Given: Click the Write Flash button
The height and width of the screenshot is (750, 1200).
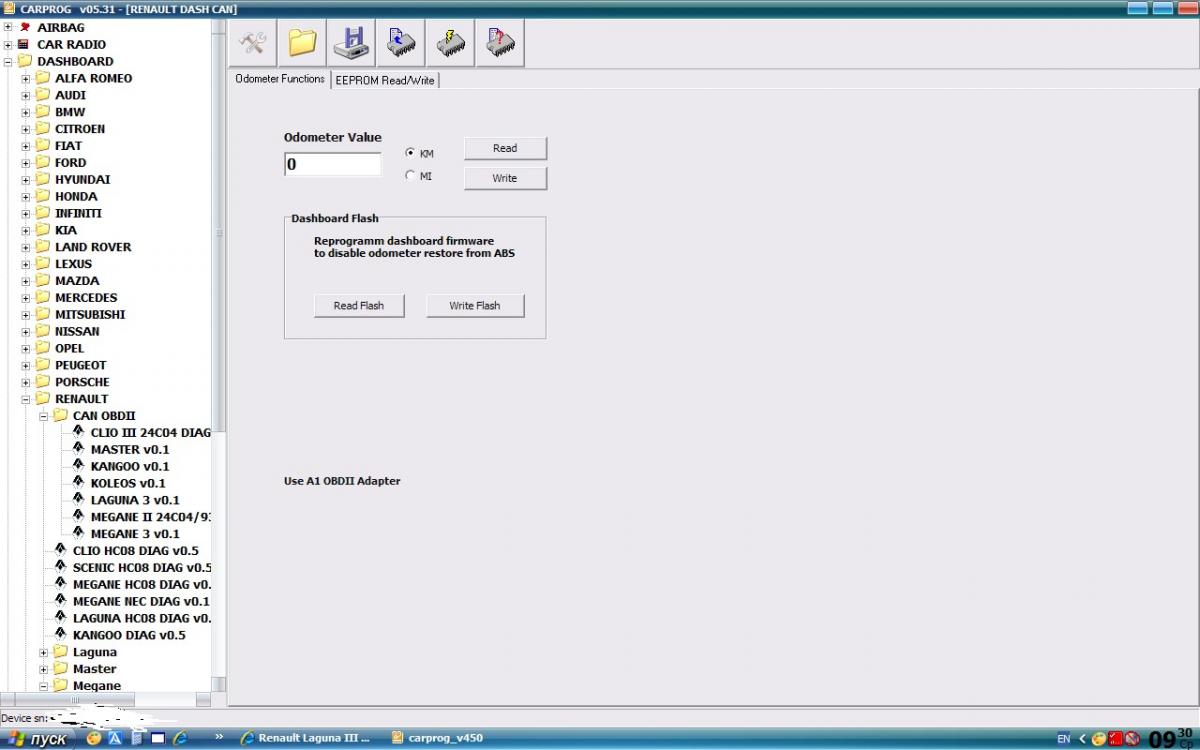Looking at the screenshot, I should click(x=475, y=306).
